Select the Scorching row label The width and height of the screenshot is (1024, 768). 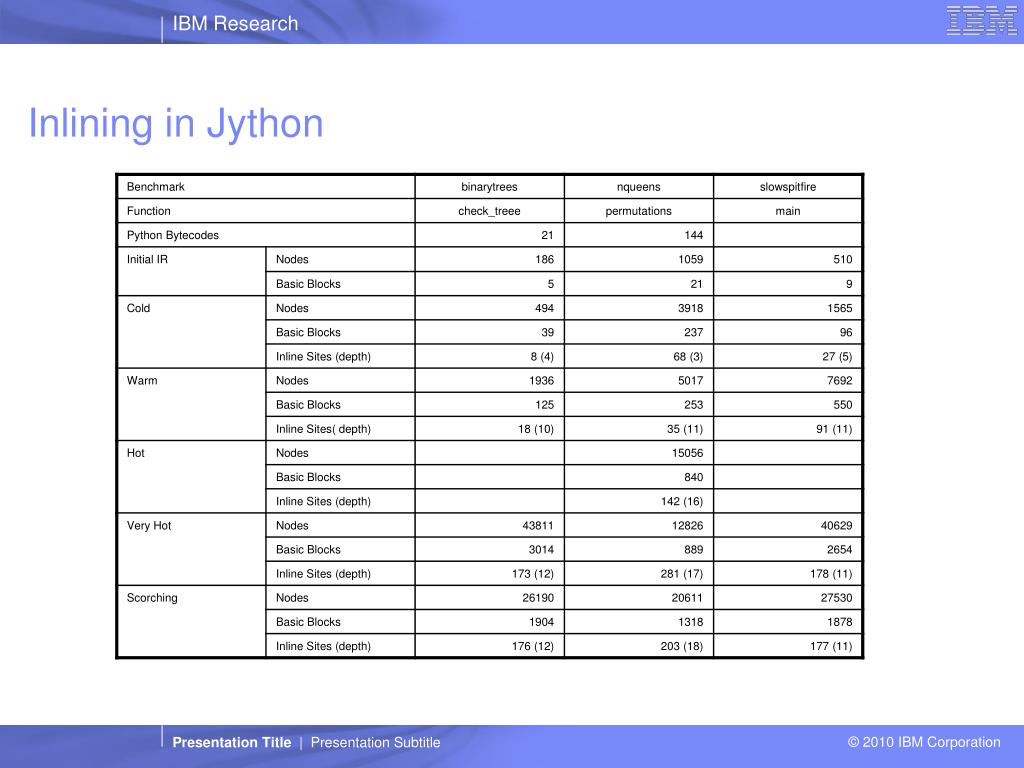152,598
